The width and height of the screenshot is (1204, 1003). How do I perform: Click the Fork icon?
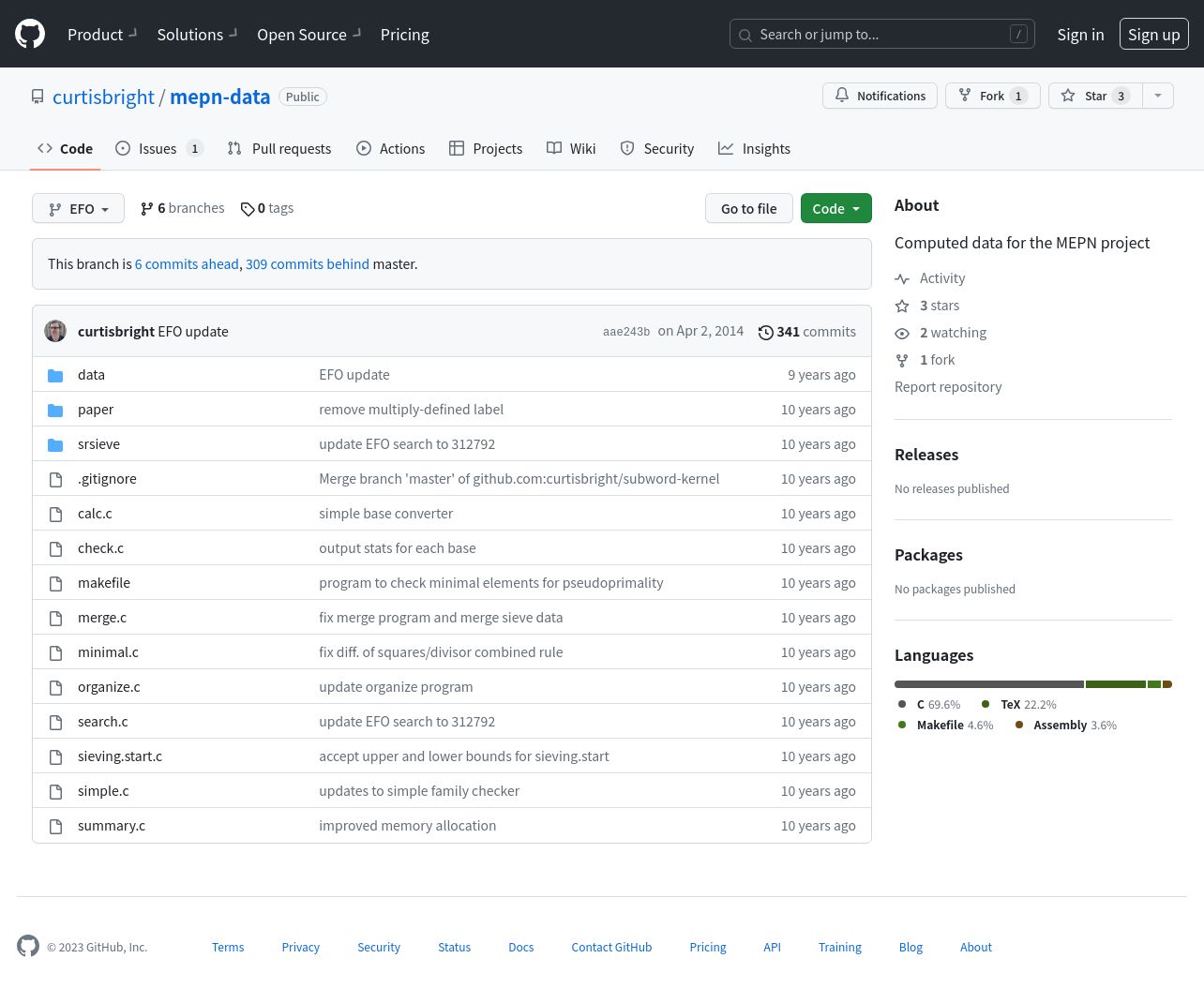965,96
